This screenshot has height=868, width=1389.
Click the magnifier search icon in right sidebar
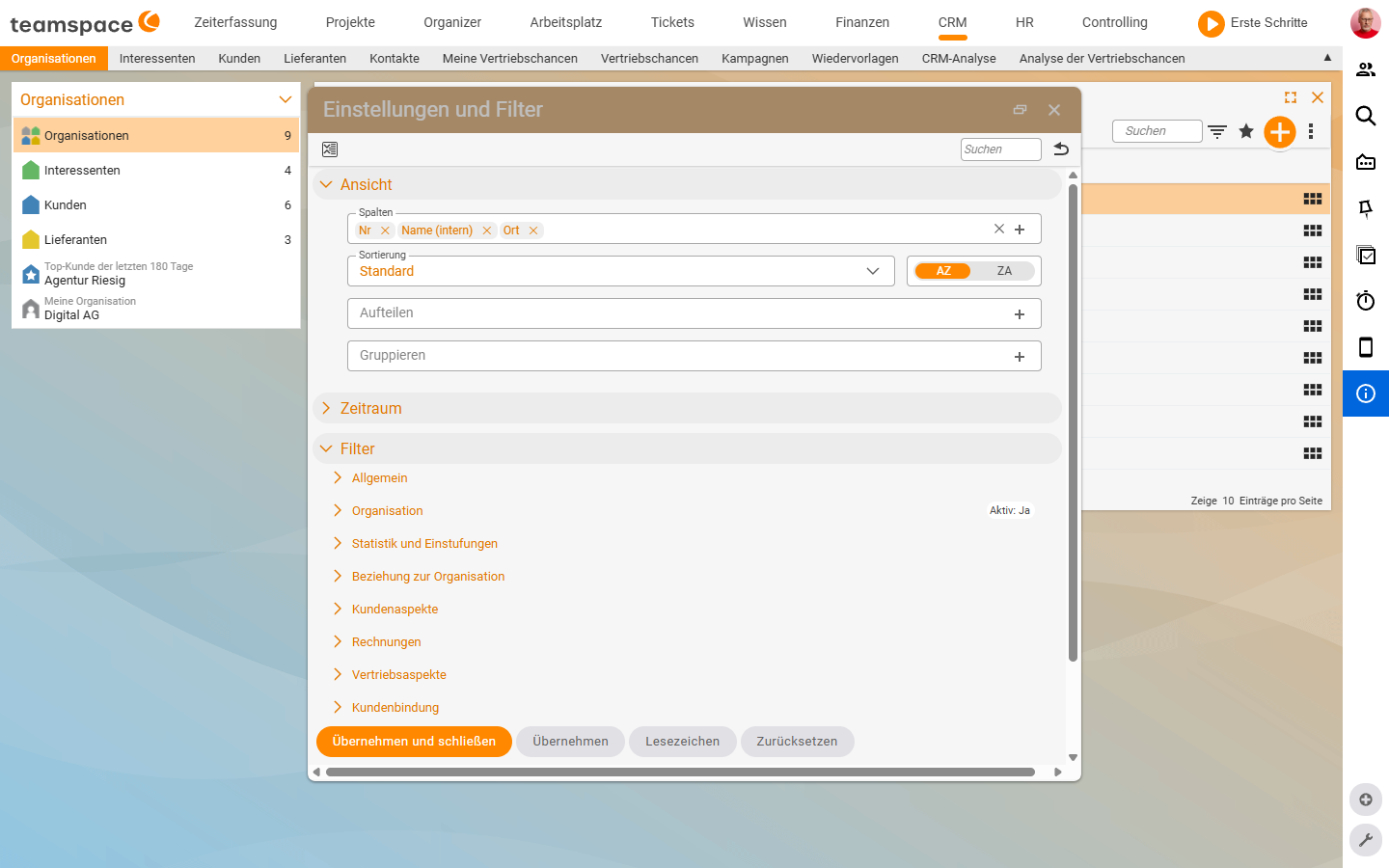1366,116
